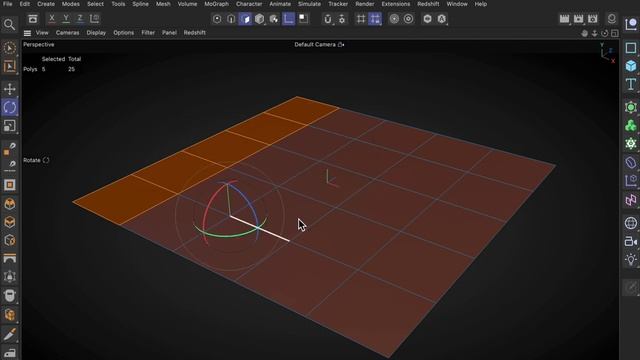Open the MoGraph menu
This screenshot has width=640, height=360.
click(x=216, y=4)
